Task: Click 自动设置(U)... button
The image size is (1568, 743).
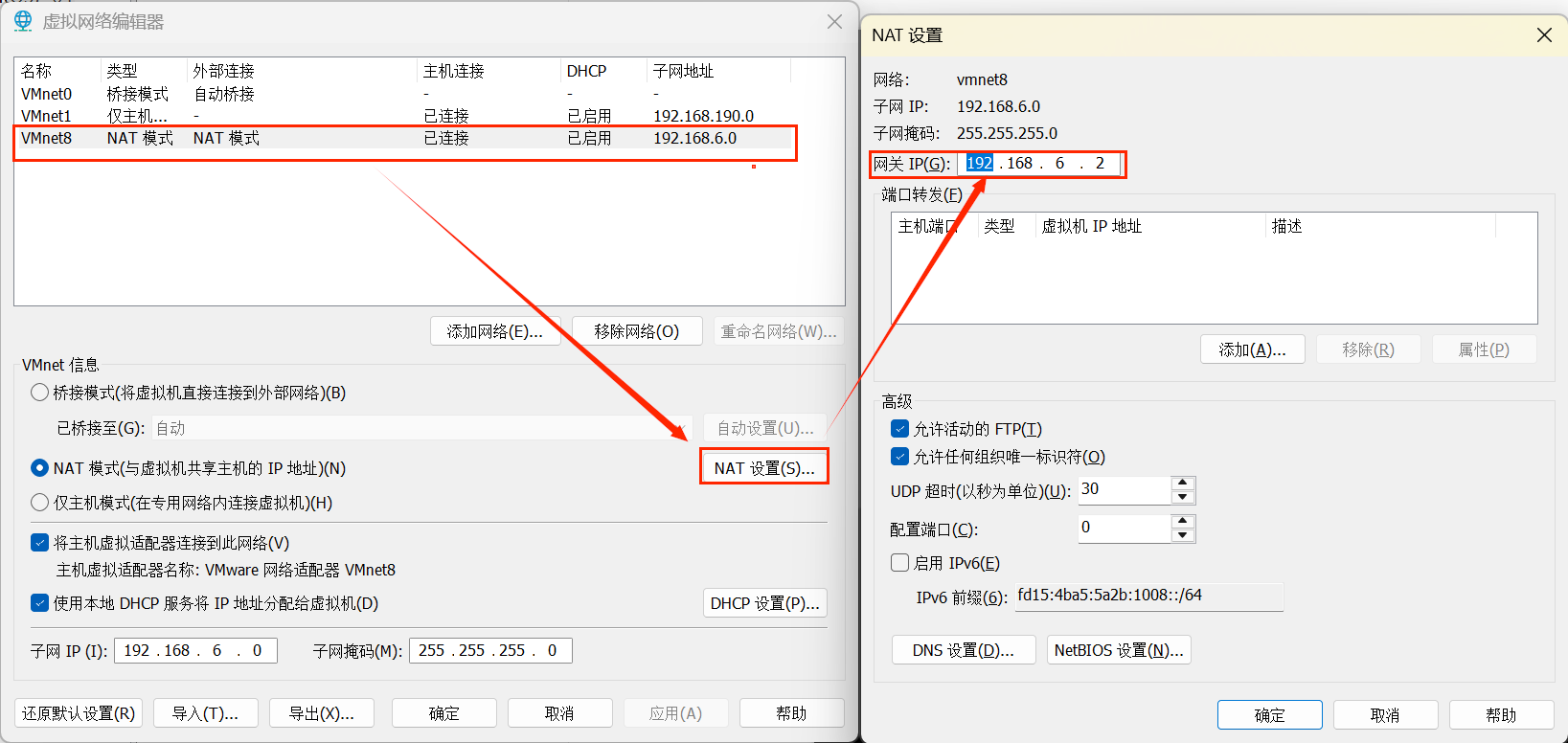Action: coord(764,428)
